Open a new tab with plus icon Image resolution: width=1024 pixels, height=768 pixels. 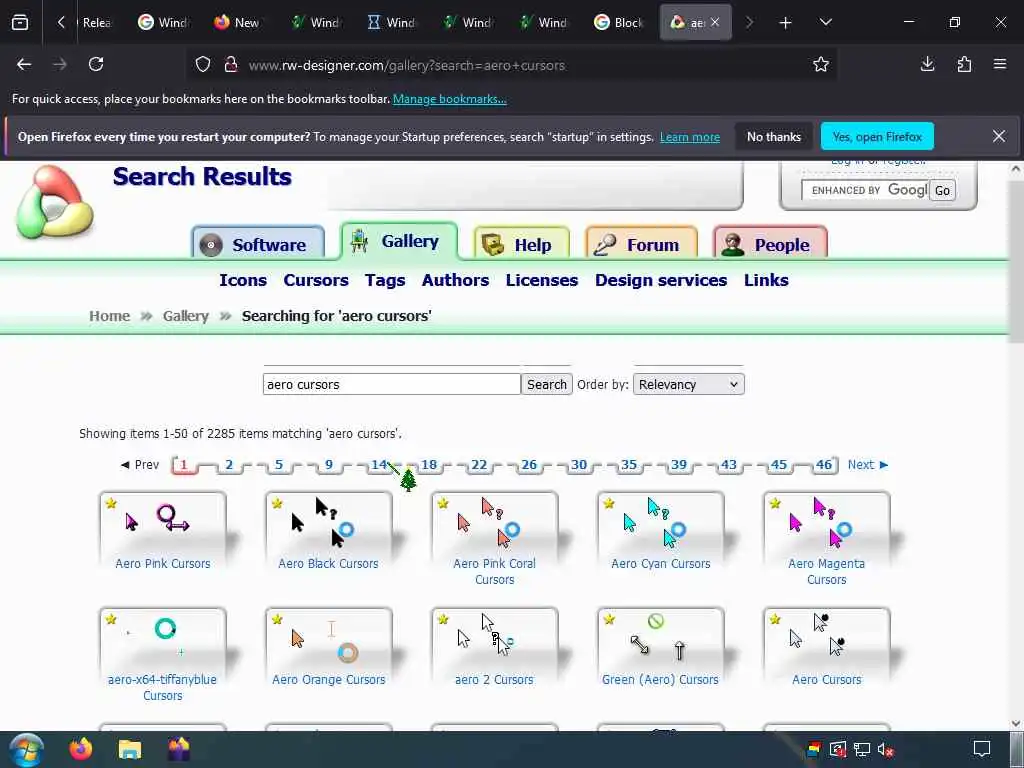click(x=786, y=23)
